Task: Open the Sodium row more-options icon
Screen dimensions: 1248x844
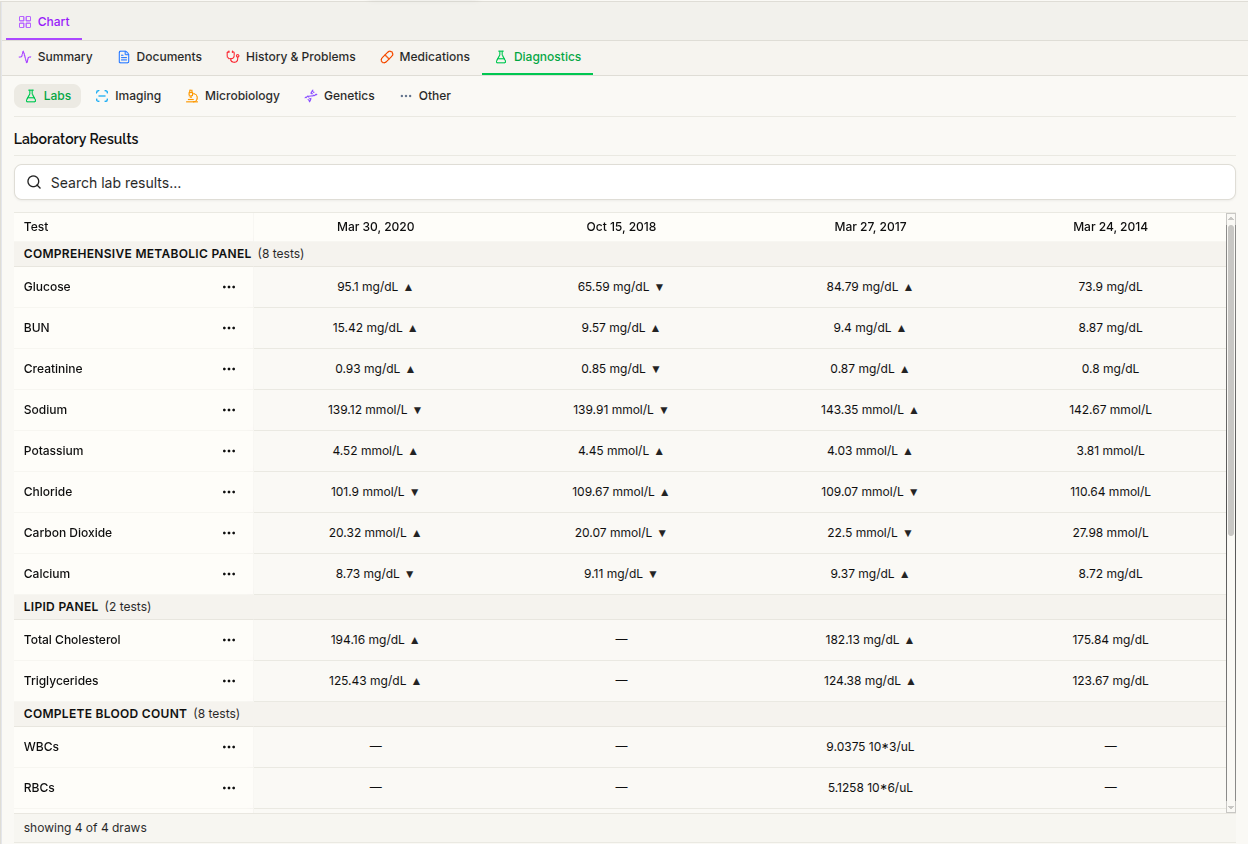Action: coord(229,410)
